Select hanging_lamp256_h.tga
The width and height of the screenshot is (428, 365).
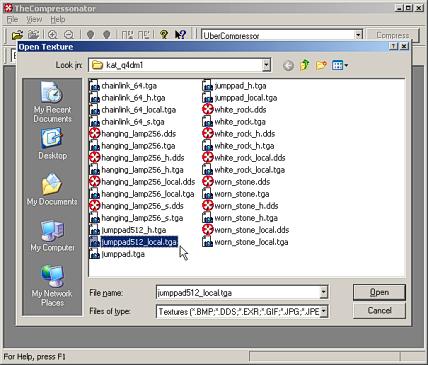[143, 170]
